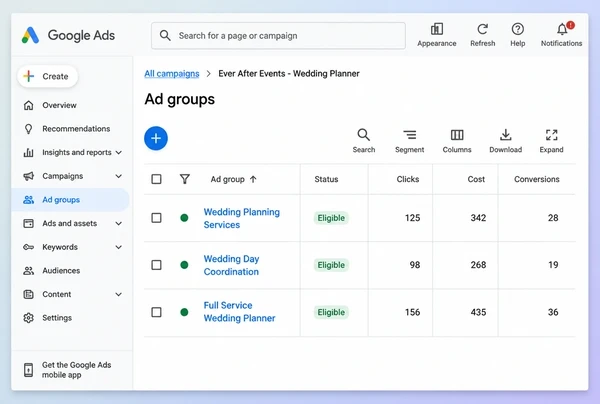Click green status dot for Full Service Wedding Planner
The image size is (600, 404).
pos(184,312)
